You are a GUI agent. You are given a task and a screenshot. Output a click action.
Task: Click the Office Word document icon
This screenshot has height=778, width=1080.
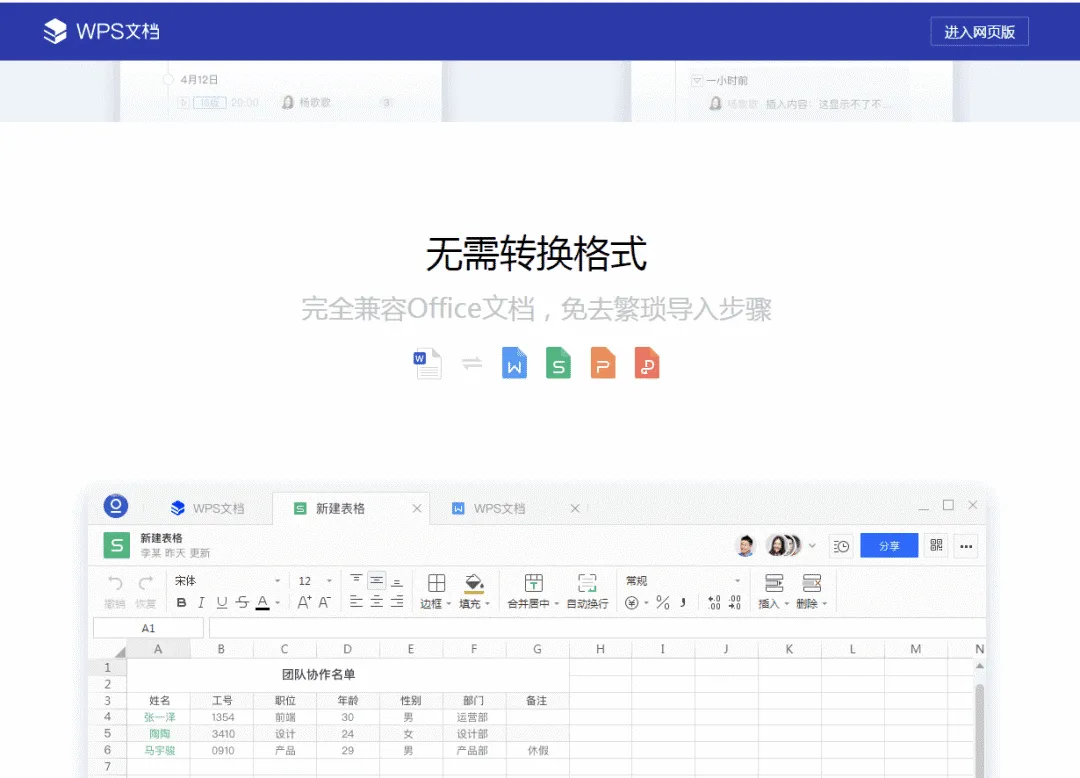427,364
